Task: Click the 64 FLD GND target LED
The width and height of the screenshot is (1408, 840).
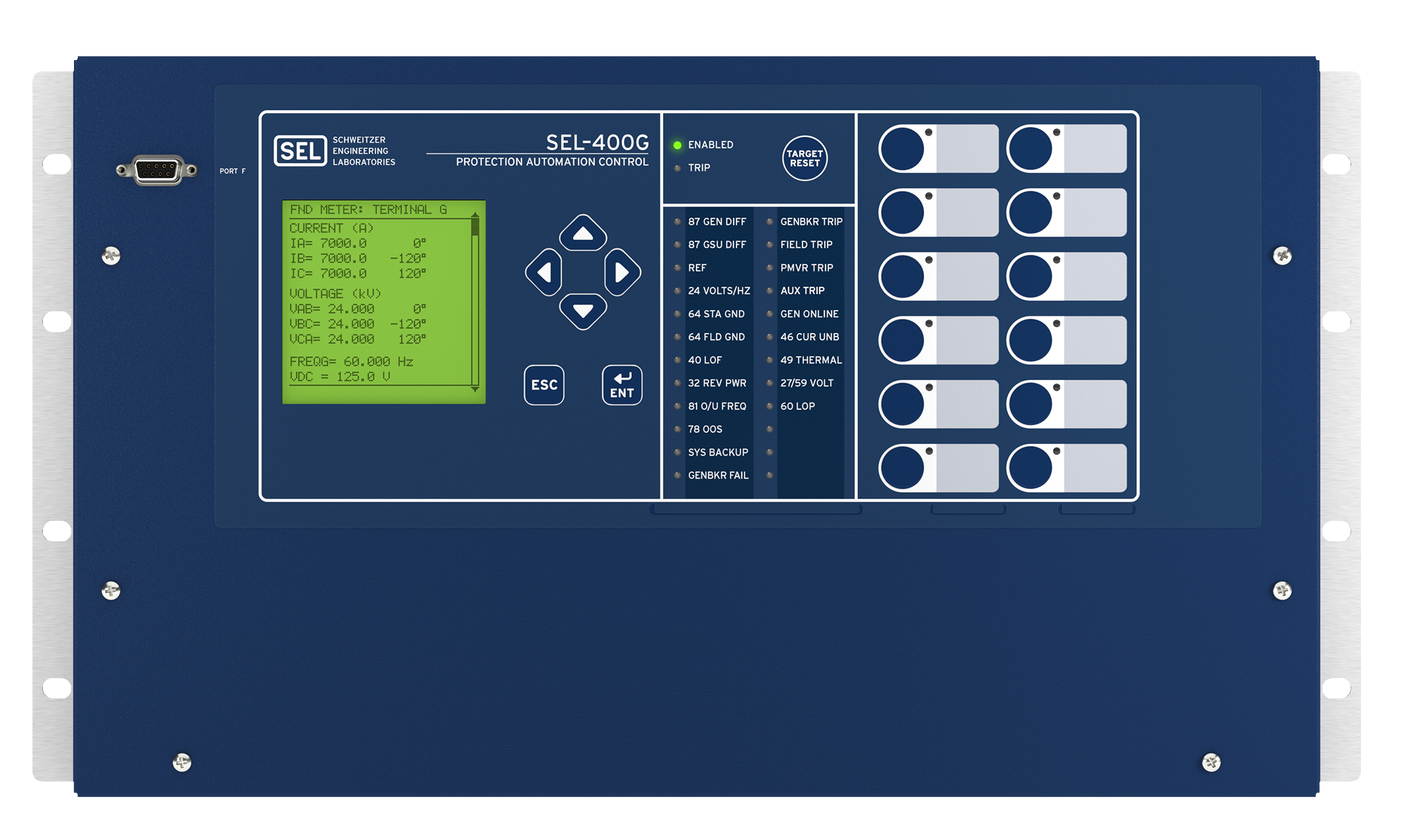Action: (678, 337)
